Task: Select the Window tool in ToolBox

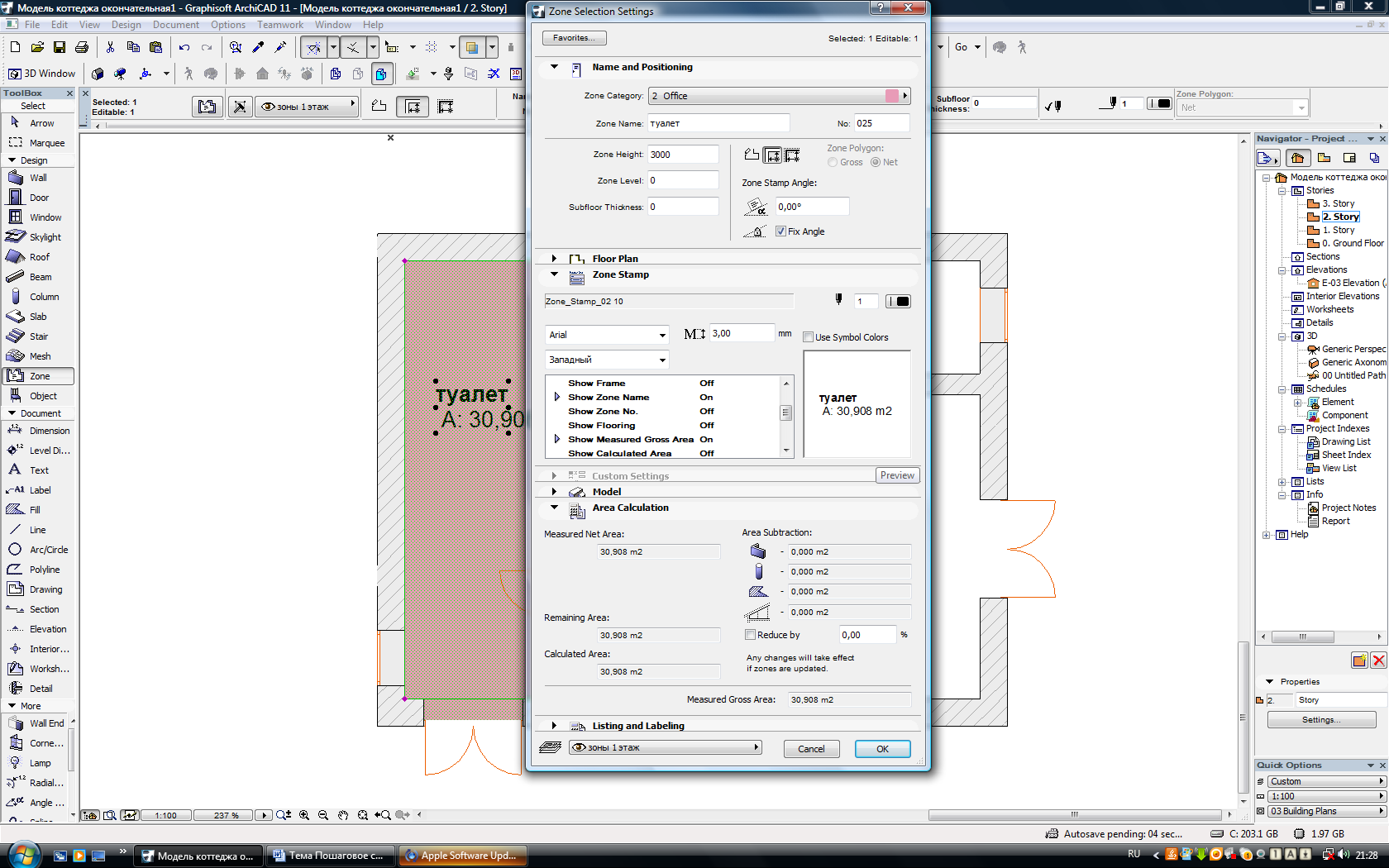Action: (x=38, y=217)
